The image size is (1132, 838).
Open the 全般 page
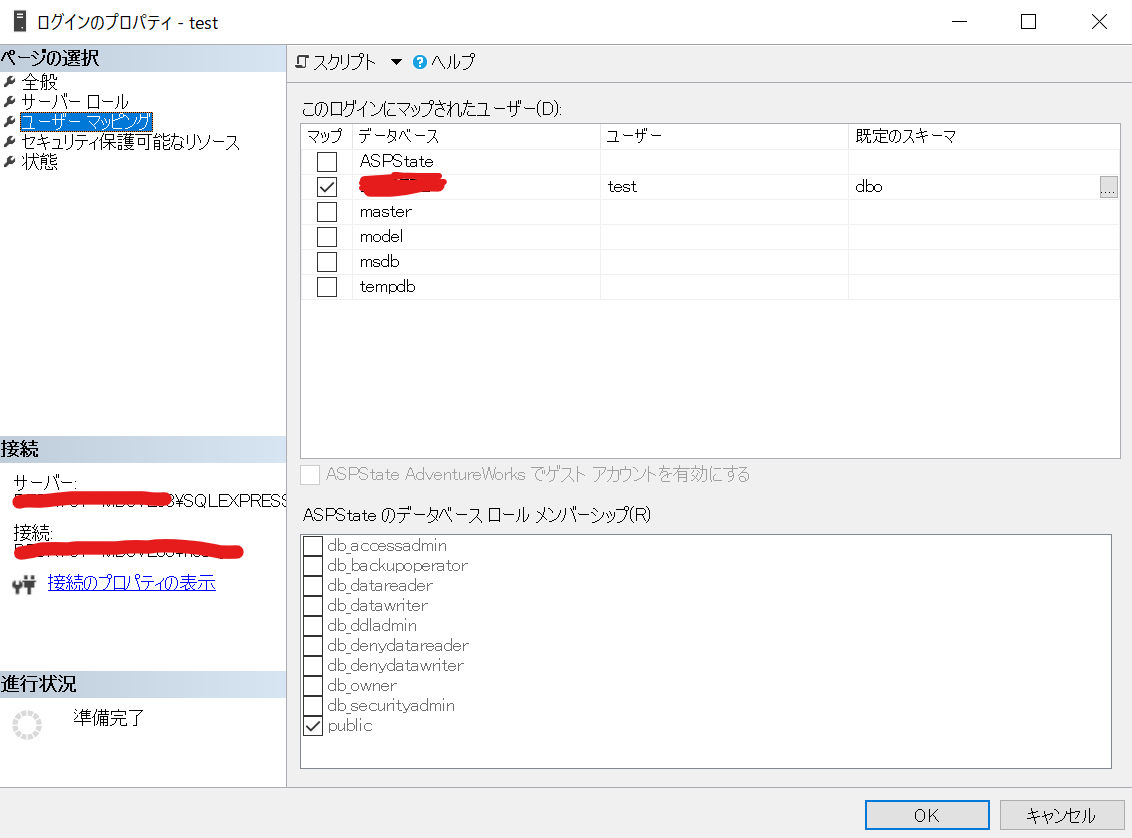point(39,82)
